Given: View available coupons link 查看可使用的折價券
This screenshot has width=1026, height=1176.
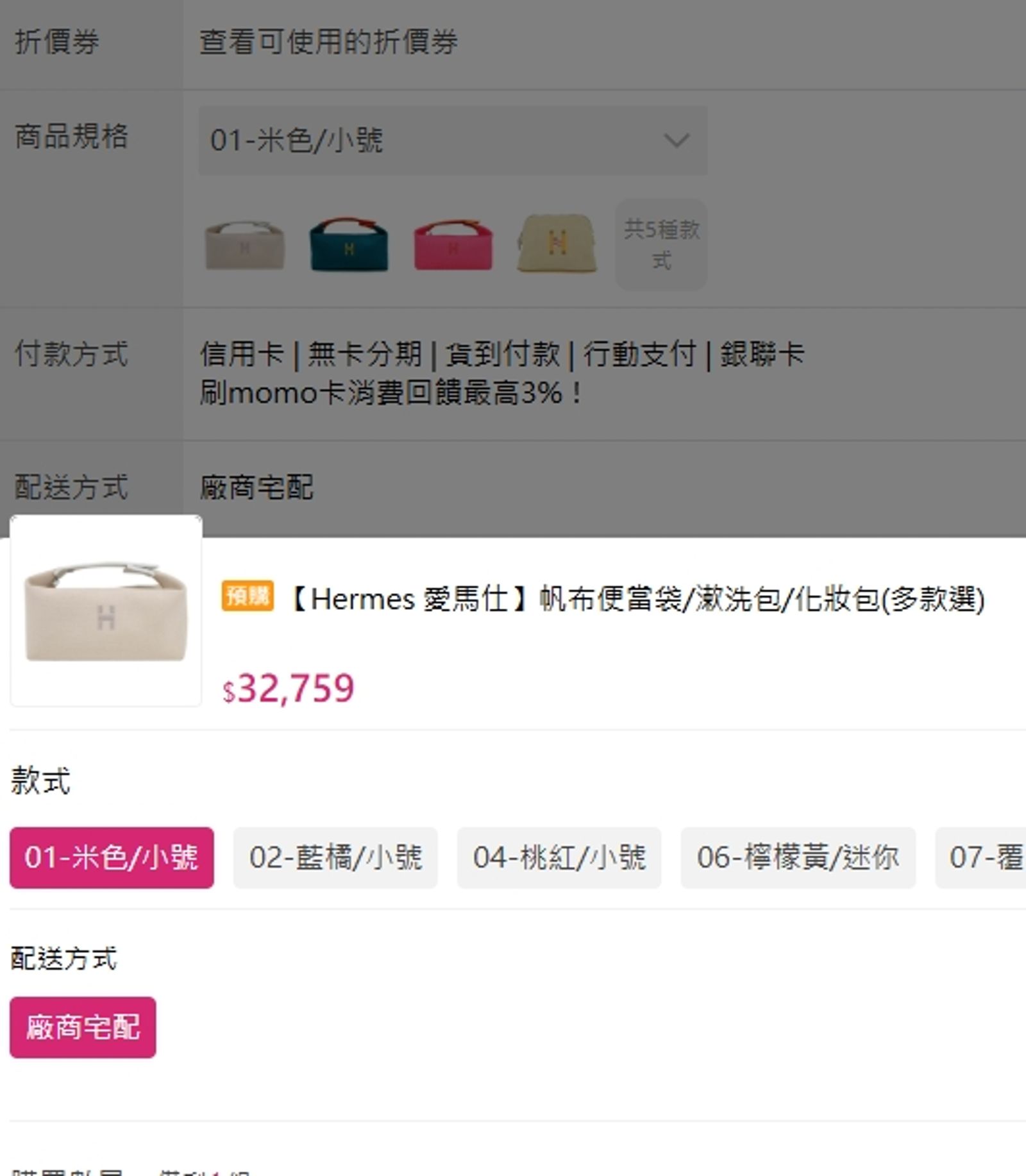Looking at the screenshot, I should click(328, 42).
